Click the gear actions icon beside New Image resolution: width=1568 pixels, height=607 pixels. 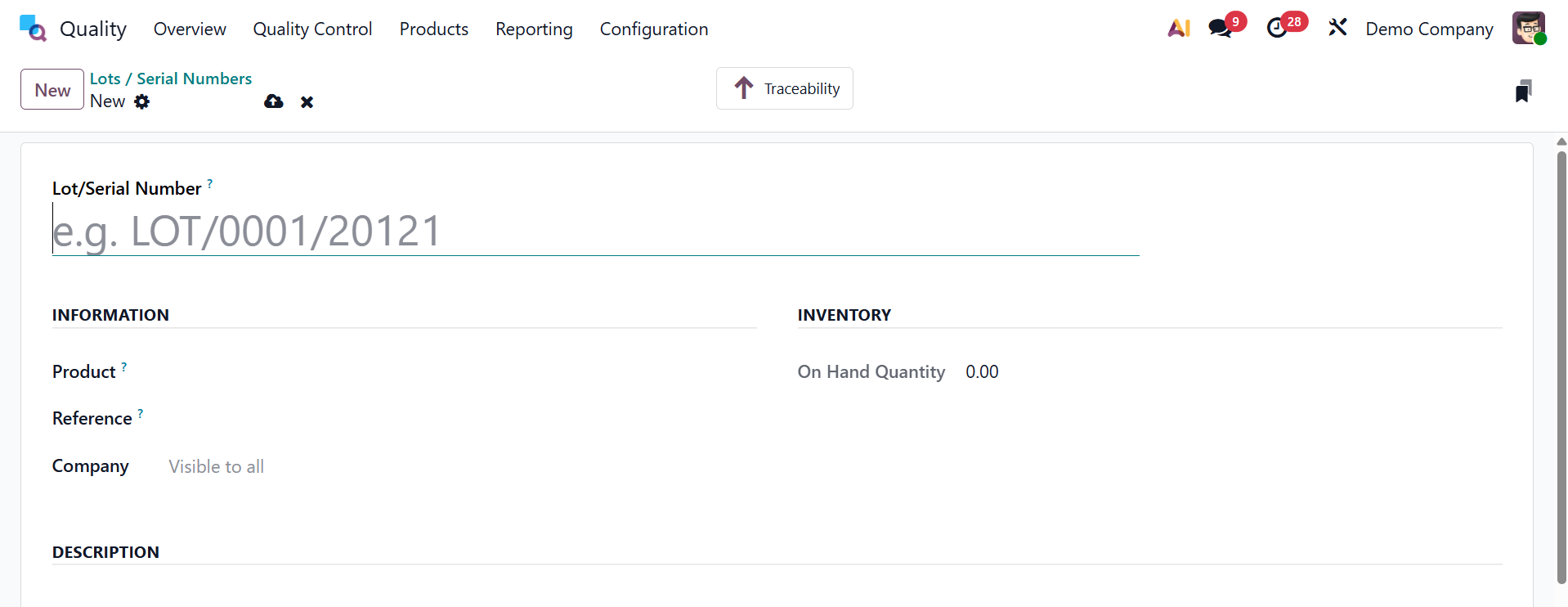(142, 101)
